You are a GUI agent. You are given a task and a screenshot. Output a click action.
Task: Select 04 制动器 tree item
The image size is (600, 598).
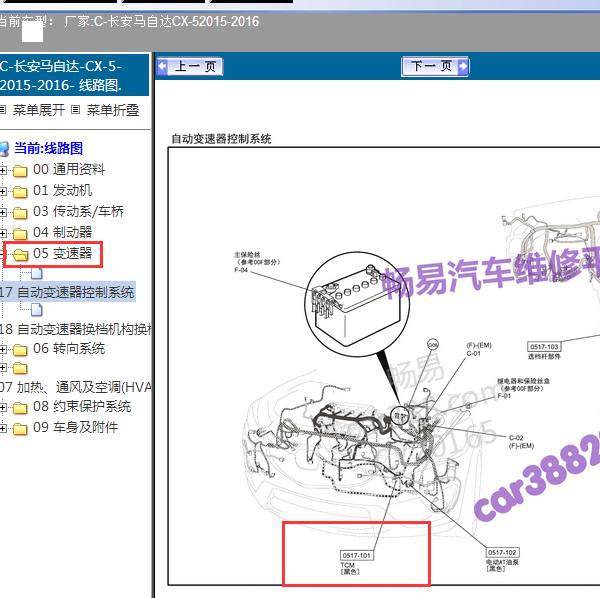pyautogui.click(x=62, y=232)
